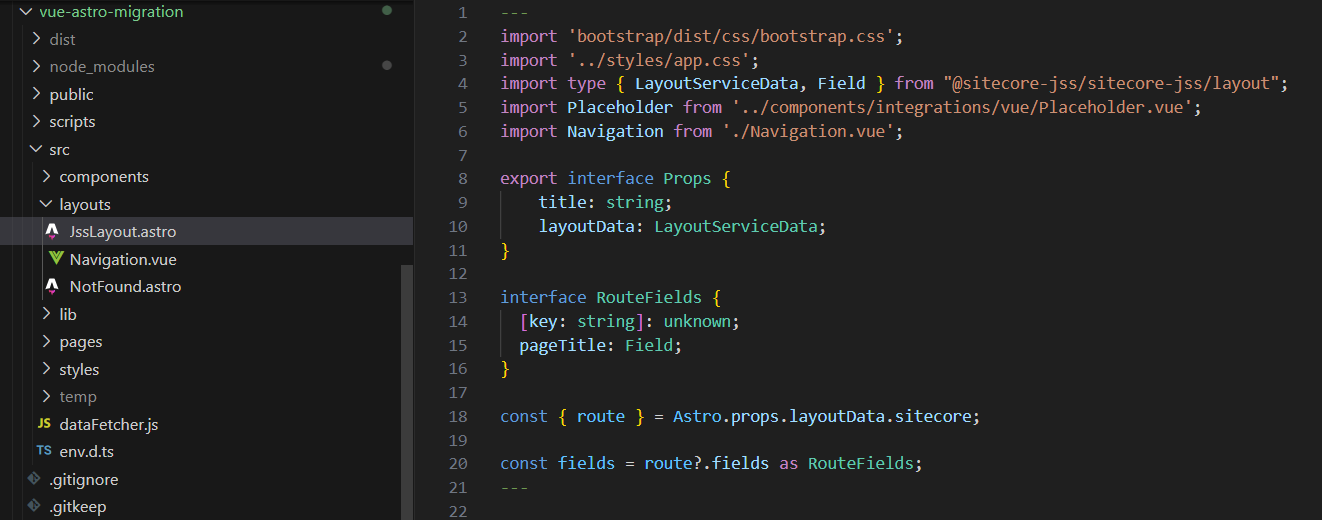Click the TS icon beside env.d.ts
This screenshot has width=1322, height=520.
point(44,452)
